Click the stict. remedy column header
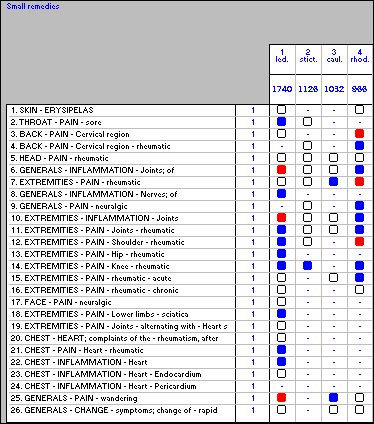 click(x=308, y=56)
